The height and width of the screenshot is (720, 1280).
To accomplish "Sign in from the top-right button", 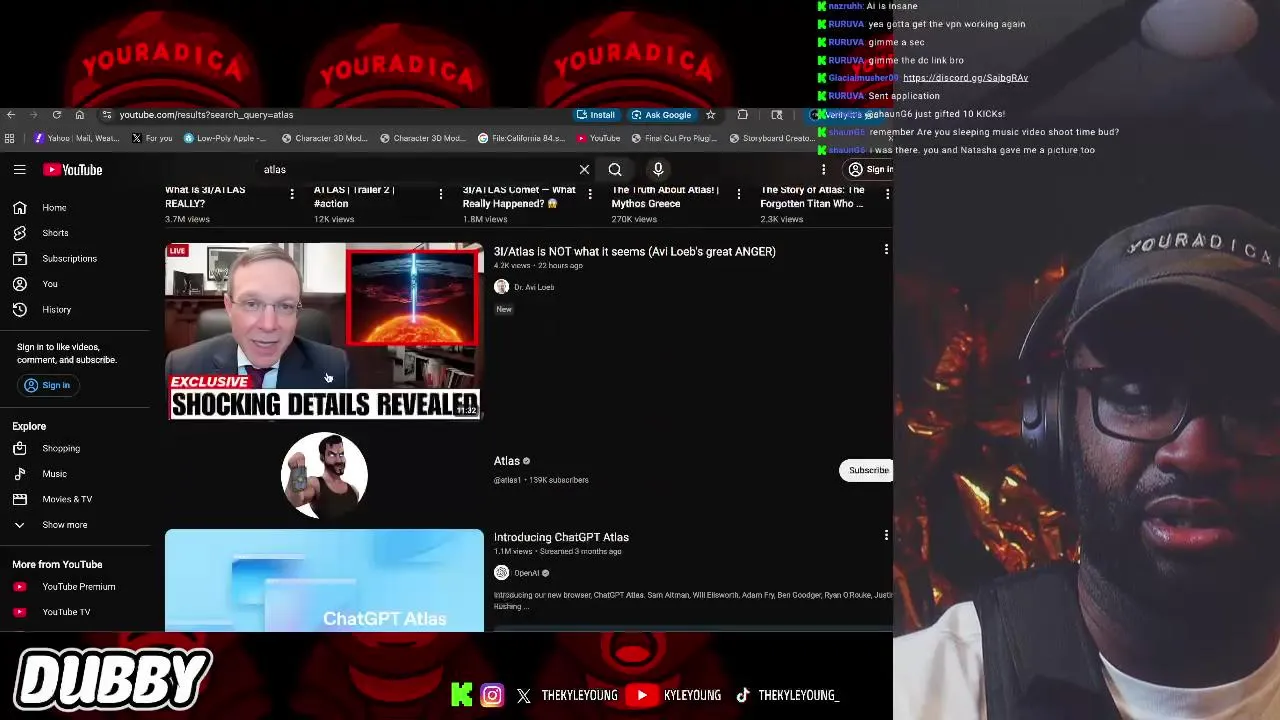I will coord(870,170).
